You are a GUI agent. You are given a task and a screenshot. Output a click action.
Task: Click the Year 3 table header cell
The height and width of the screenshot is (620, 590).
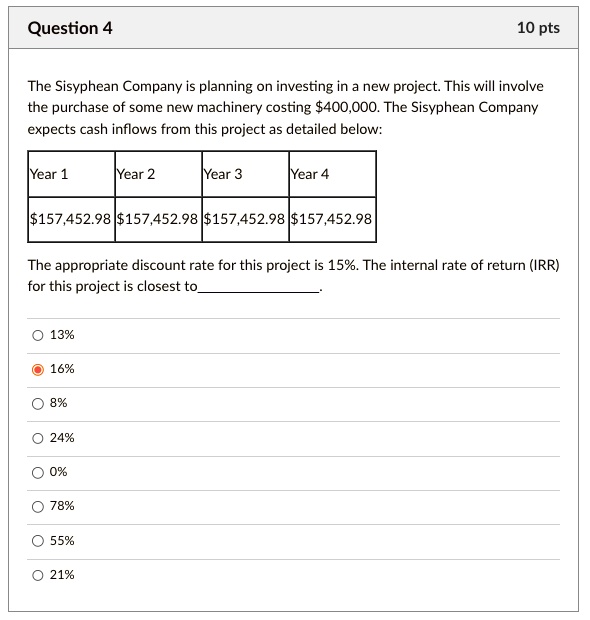pyautogui.click(x=246, y=174)
